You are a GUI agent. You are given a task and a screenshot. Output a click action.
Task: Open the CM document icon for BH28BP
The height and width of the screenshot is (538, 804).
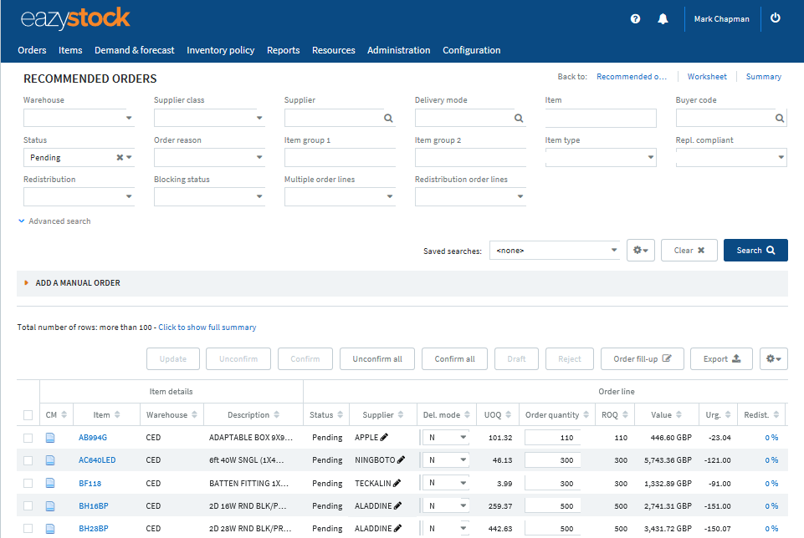[x=50, y=528]
